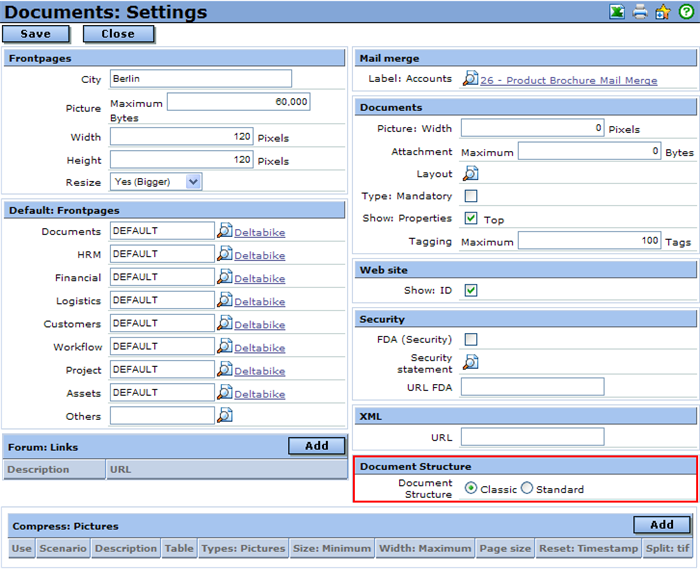The image size is (700, 569).
Task: Click the Size: Minimum column header
Action: click(x=332, y=548)
